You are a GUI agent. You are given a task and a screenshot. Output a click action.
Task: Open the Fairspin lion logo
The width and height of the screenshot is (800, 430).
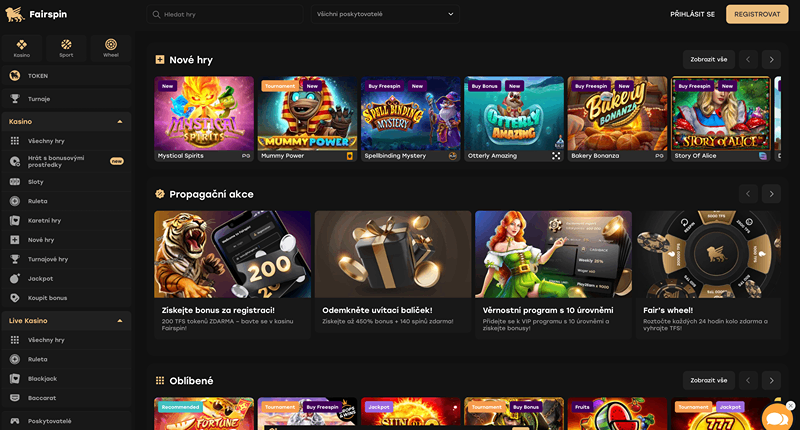[x=15, y=14]
